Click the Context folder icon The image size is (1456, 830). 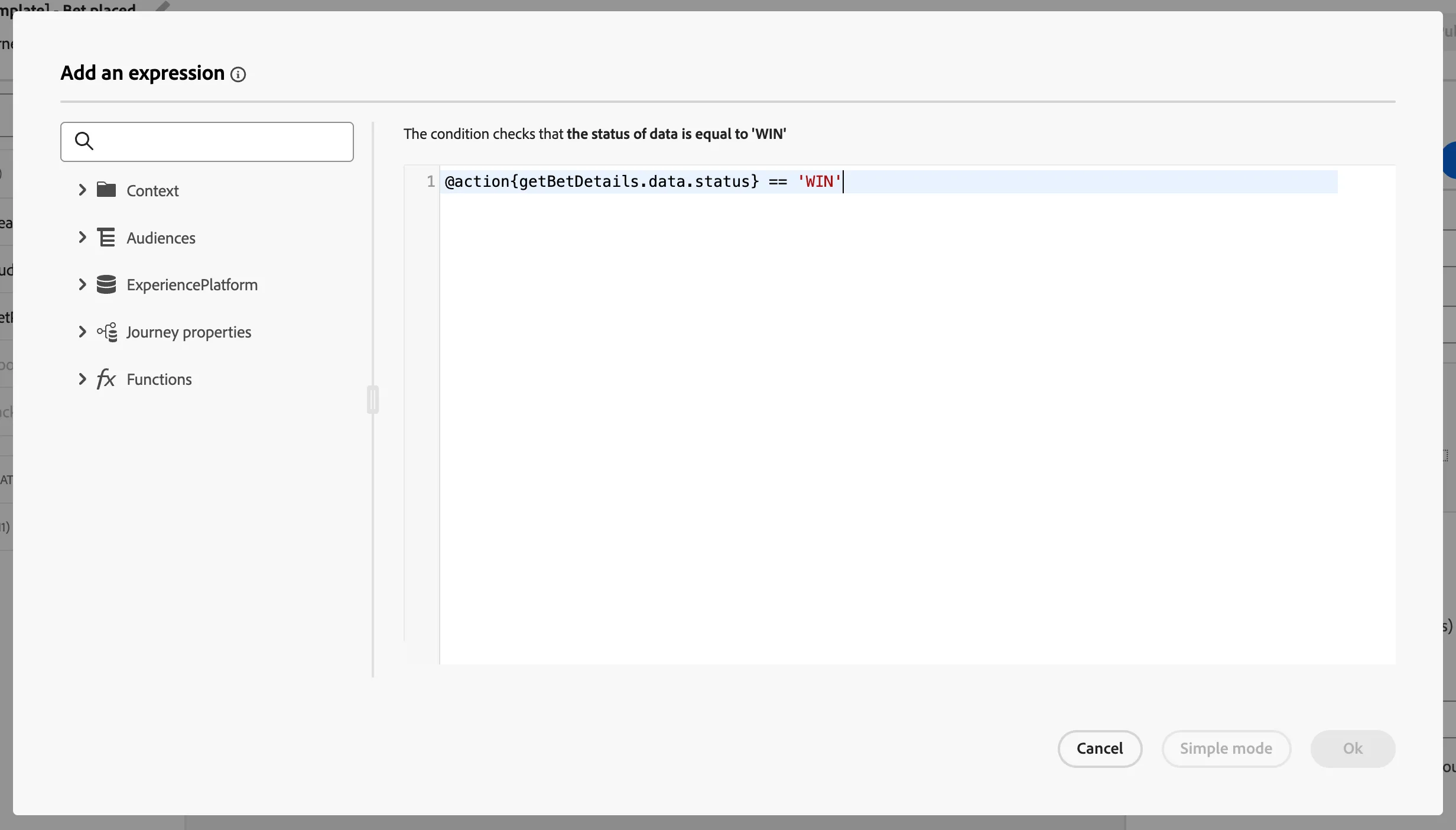pos(106,190)
